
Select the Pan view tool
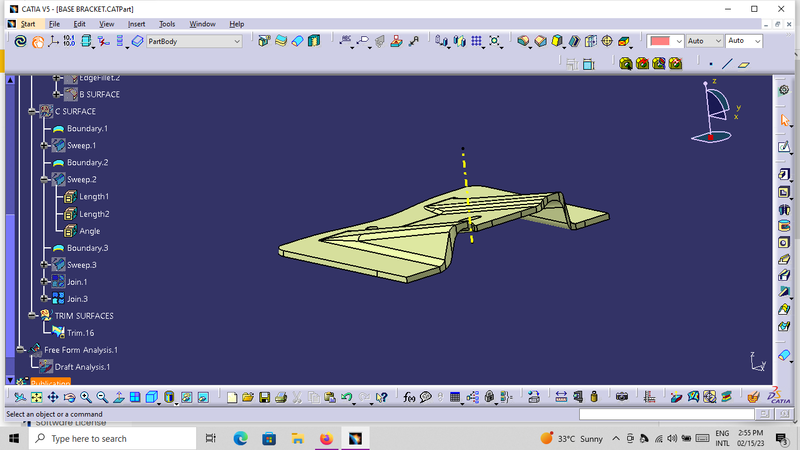(53, 397)
